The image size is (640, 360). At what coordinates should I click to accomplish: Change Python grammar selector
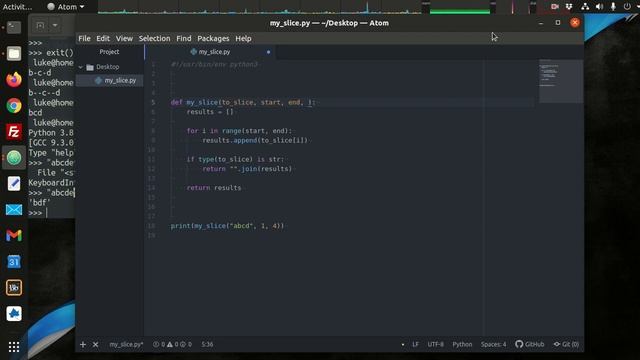[462, 344]
